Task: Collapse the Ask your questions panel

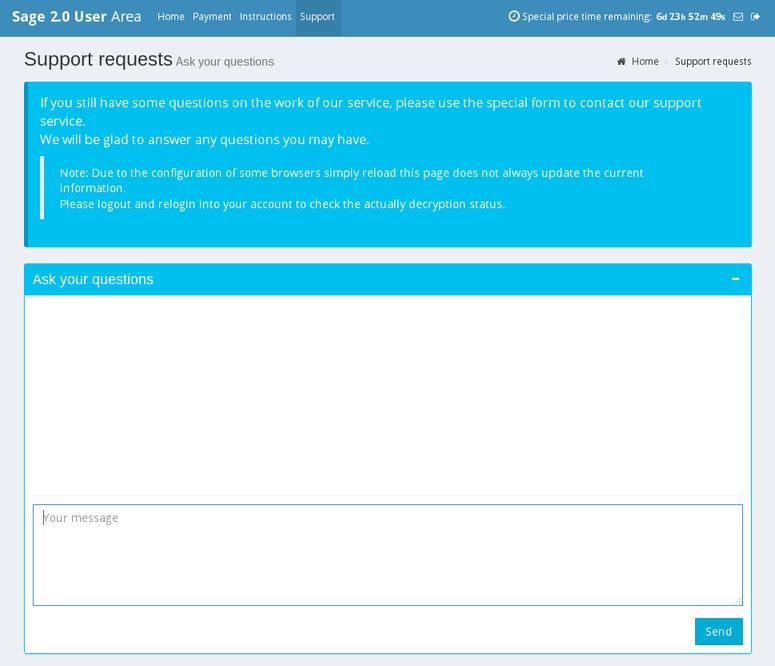Action: click(x=735, y=279)
